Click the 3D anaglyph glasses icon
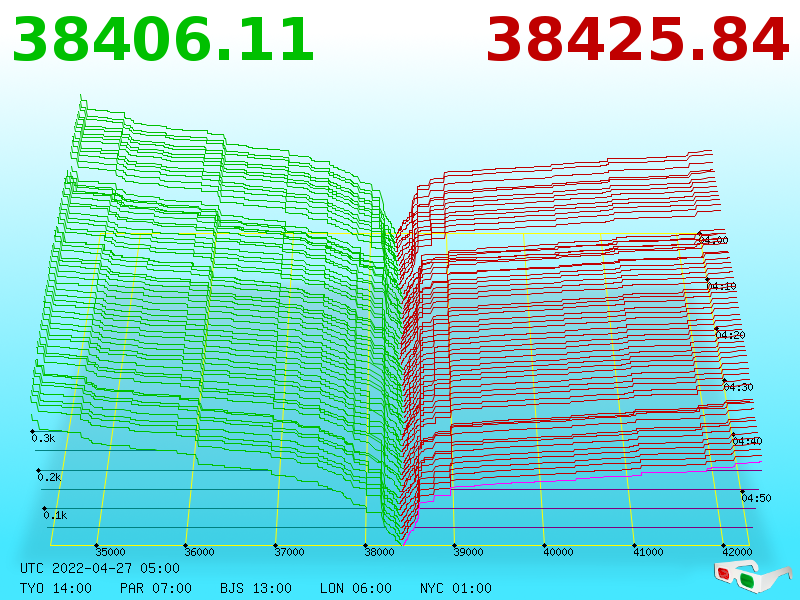 pos(753,576)
